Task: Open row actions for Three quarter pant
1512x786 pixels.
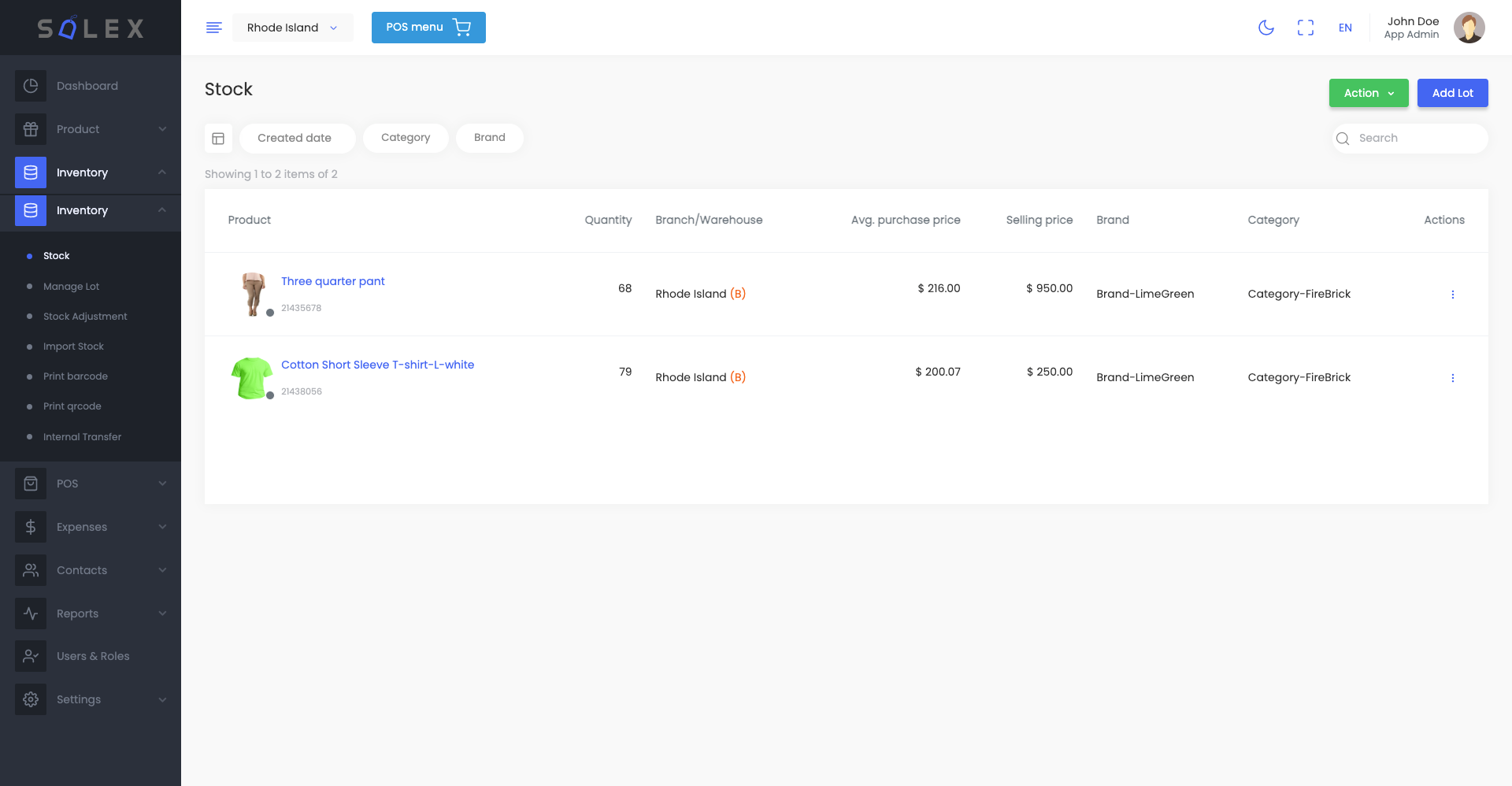Action: click(1453, 294)
